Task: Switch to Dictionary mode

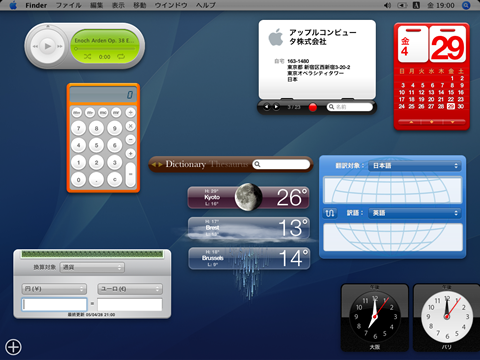Action: coord(186,164)
